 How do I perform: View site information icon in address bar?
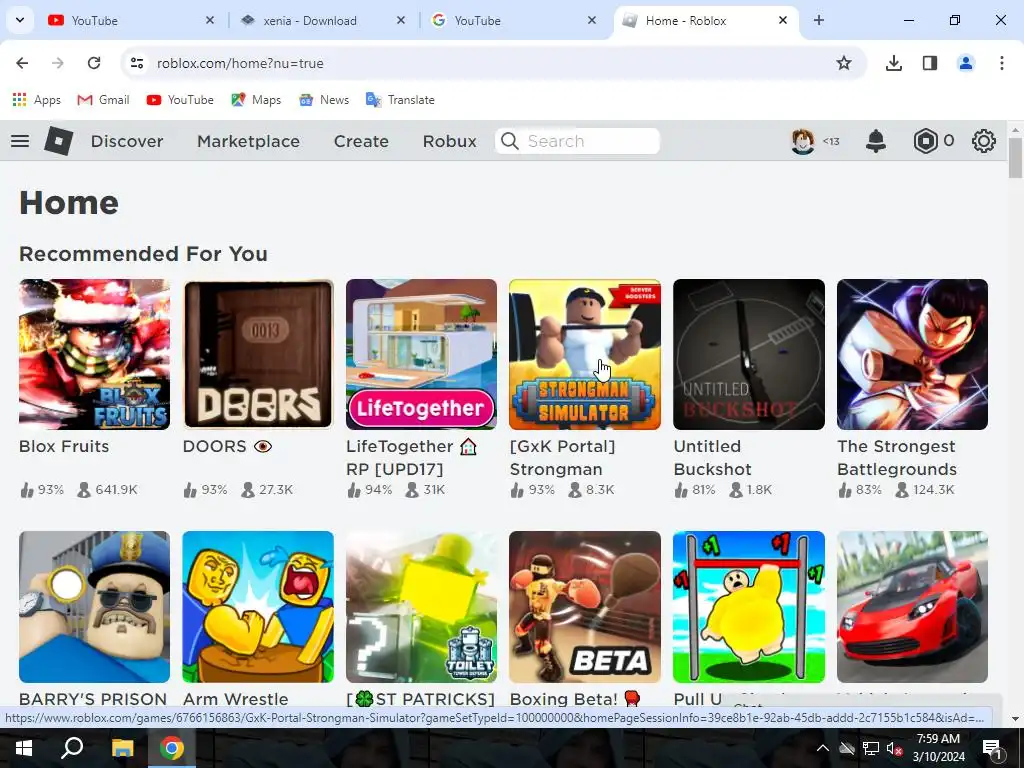pos(136,63)
